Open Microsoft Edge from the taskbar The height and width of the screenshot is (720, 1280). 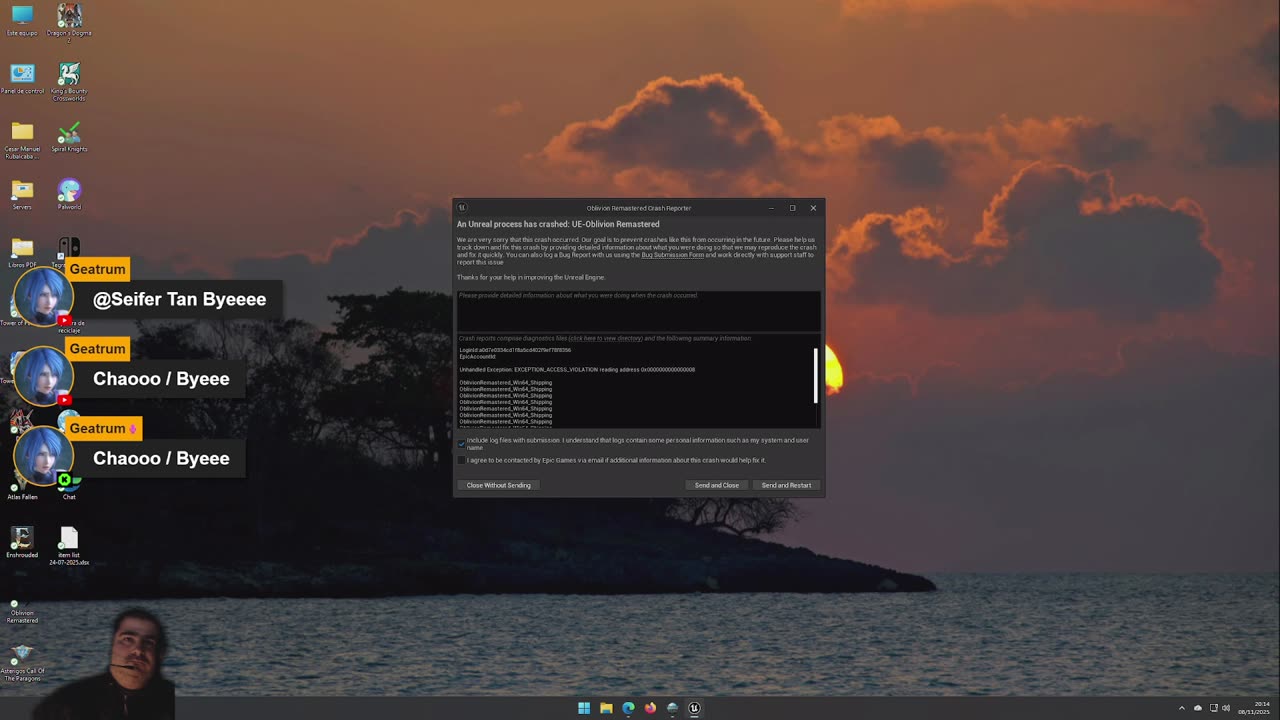(628, 708)
